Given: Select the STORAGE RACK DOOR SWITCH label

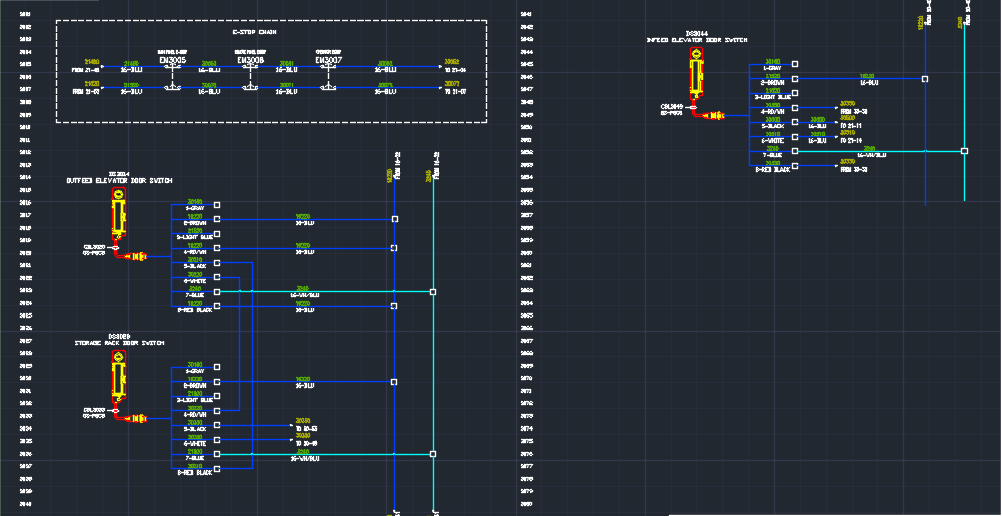Looking at the screenshot, I should [x=120, y=343].
